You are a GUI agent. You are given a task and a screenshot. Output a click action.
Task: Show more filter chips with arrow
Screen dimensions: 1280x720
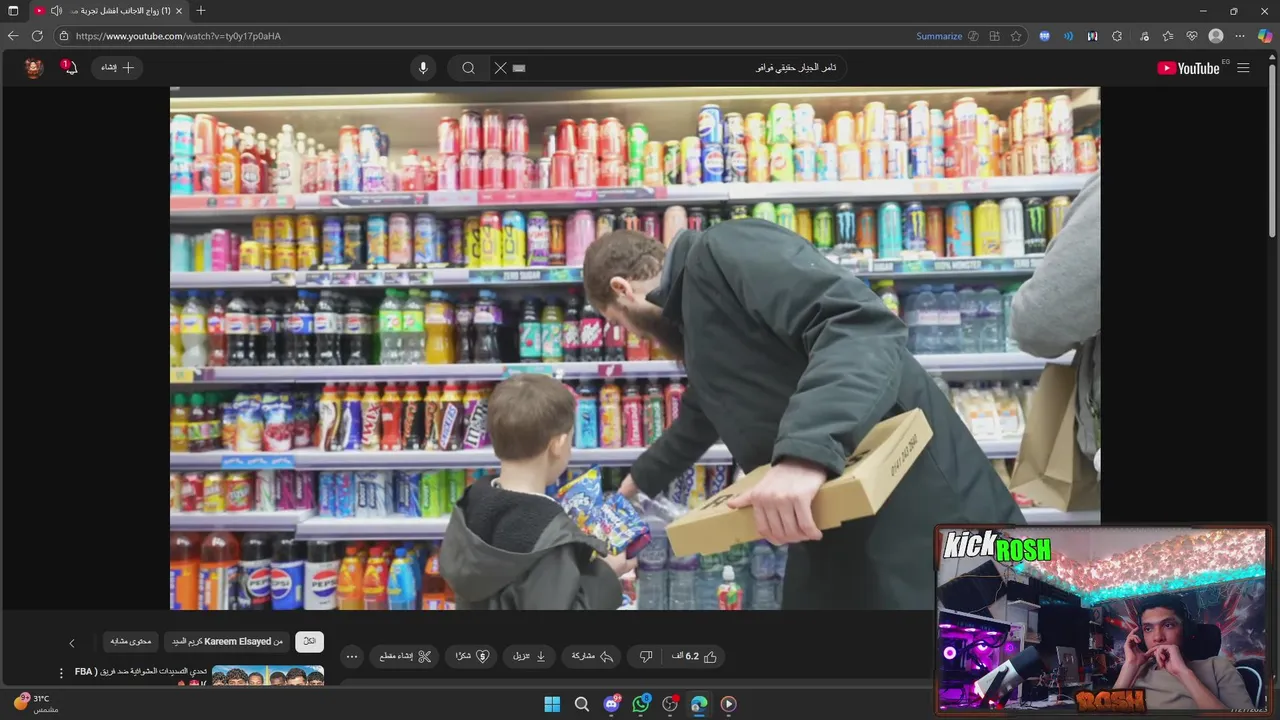[x=71, y=643]
